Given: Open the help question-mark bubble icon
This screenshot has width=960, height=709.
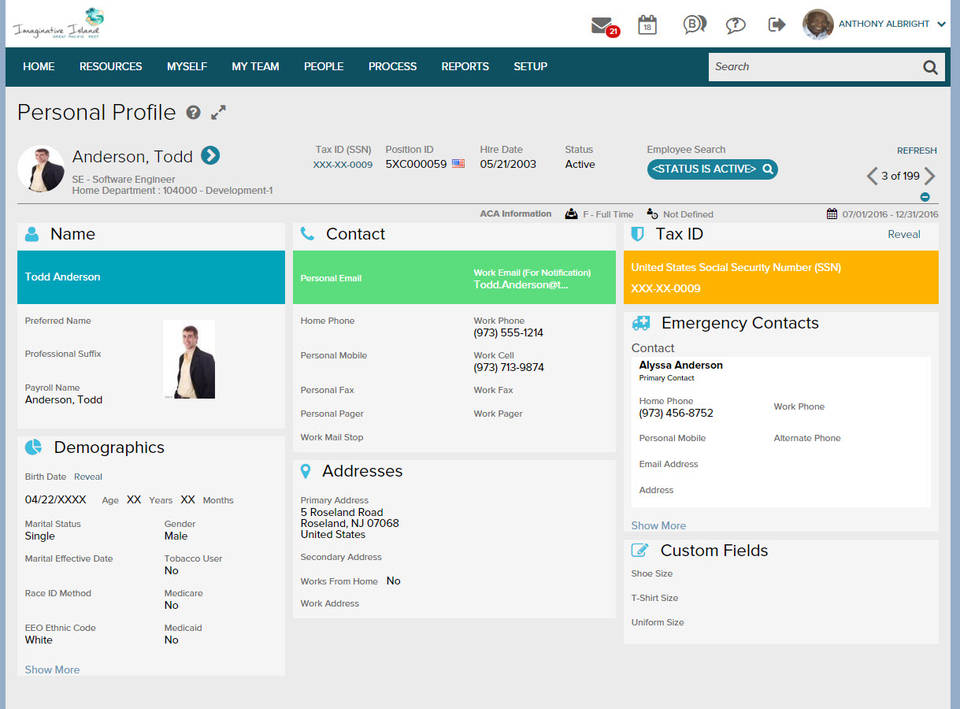Looking at the screenshot, I should pos(734,26).
